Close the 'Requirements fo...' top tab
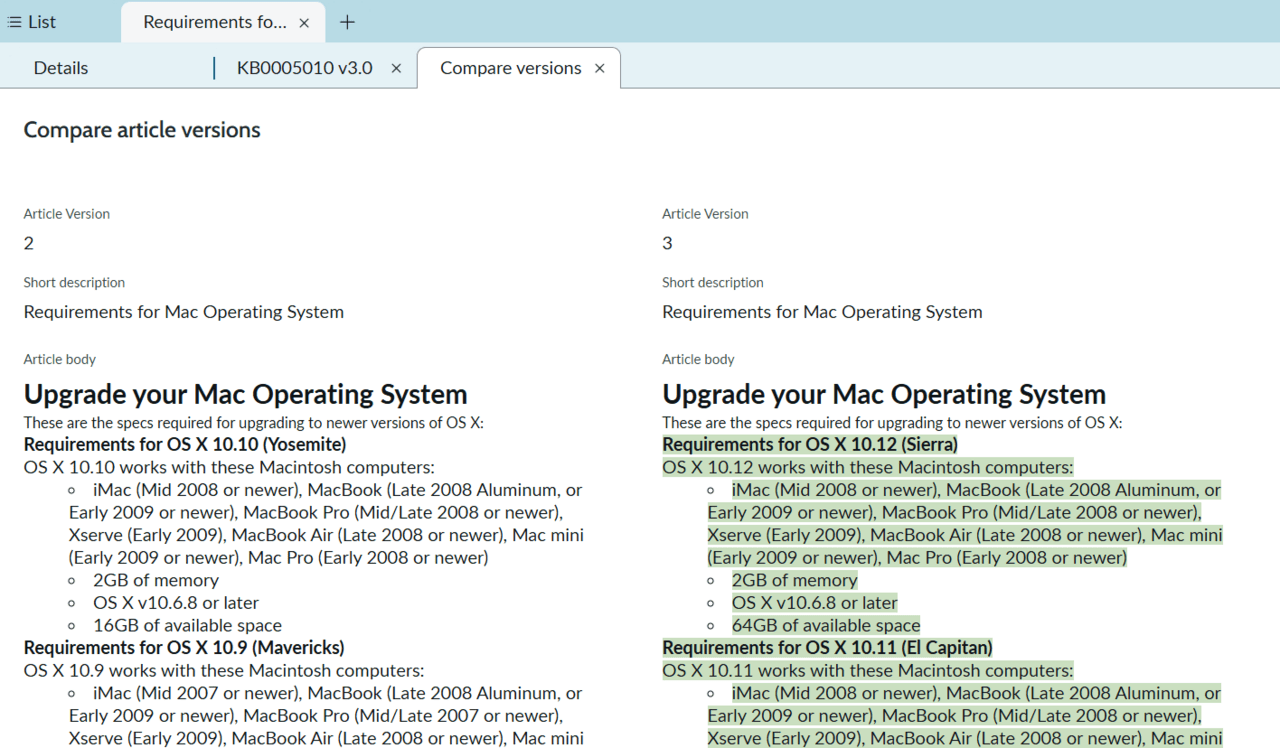This screenshot has height=748, width=1280. pyautogui.click(x=305, y=22)
